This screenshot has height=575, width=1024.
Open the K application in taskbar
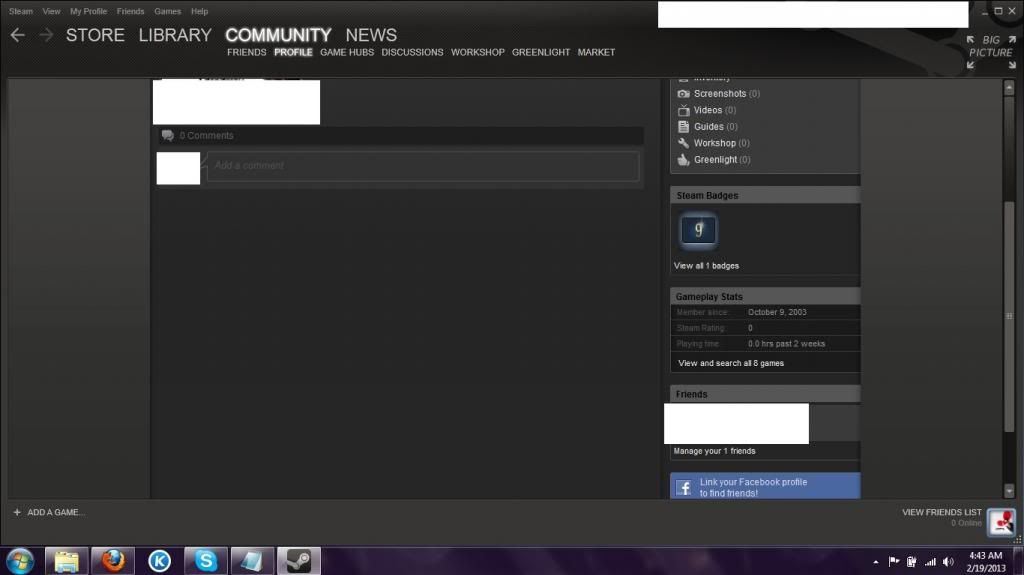159,561
